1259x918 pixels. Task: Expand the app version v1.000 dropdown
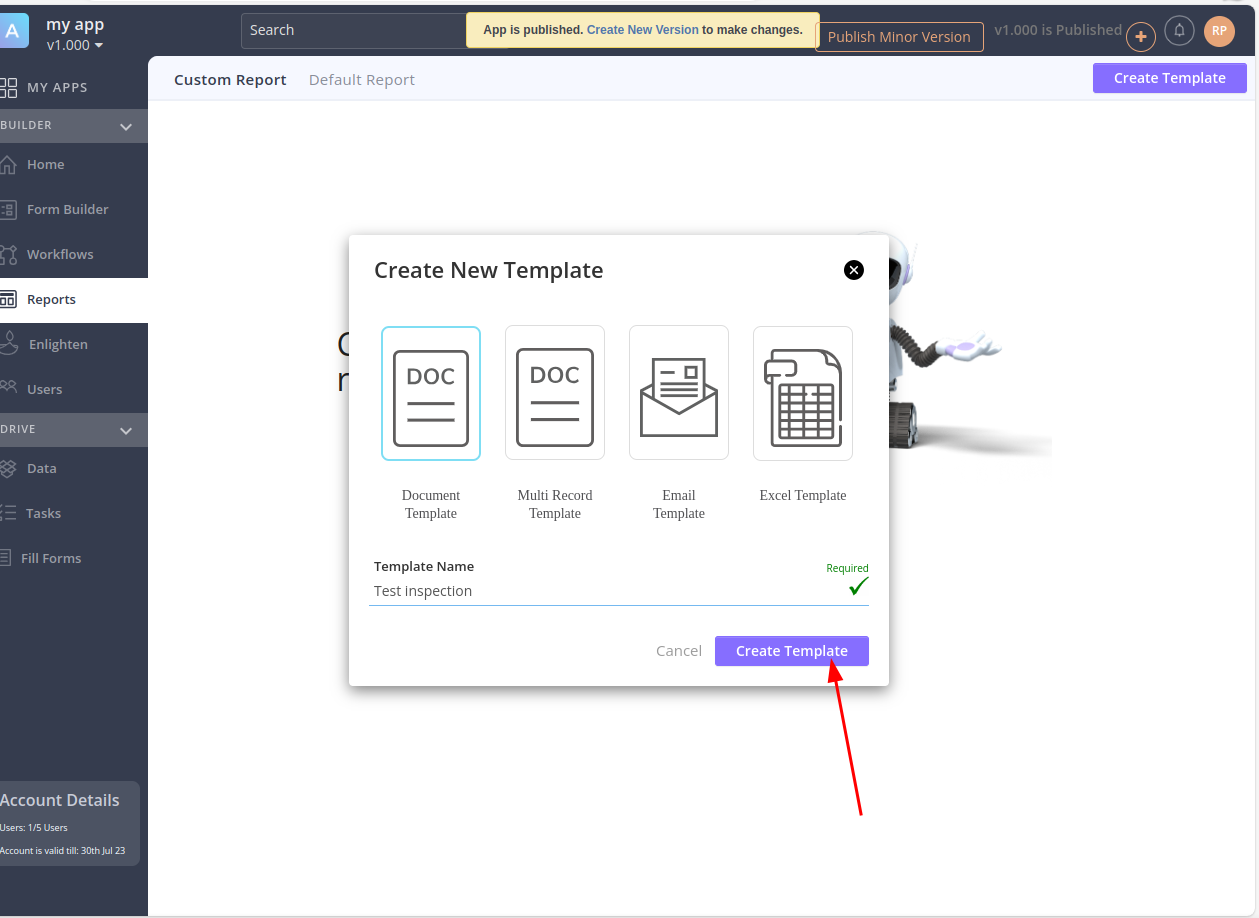(x=75, y=45)
